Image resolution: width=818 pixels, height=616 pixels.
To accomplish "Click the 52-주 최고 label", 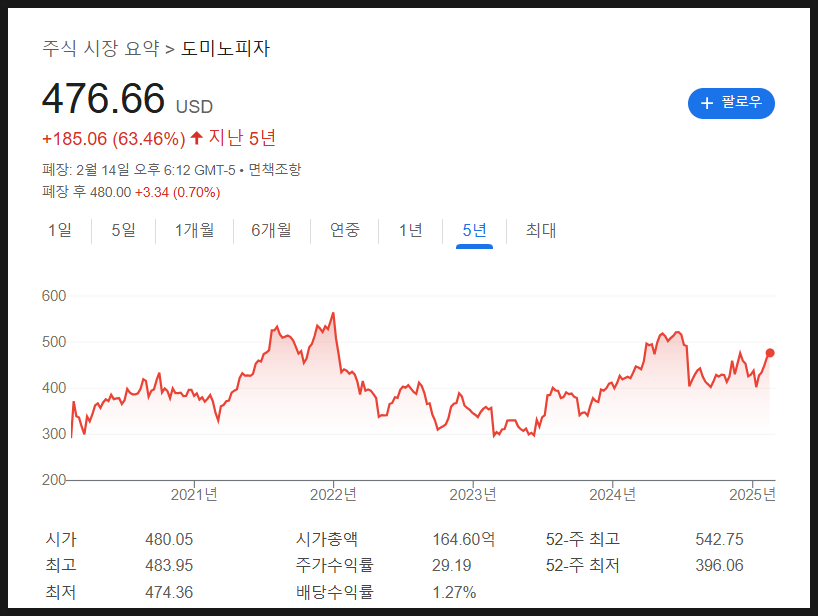I will tap(583, 539).
